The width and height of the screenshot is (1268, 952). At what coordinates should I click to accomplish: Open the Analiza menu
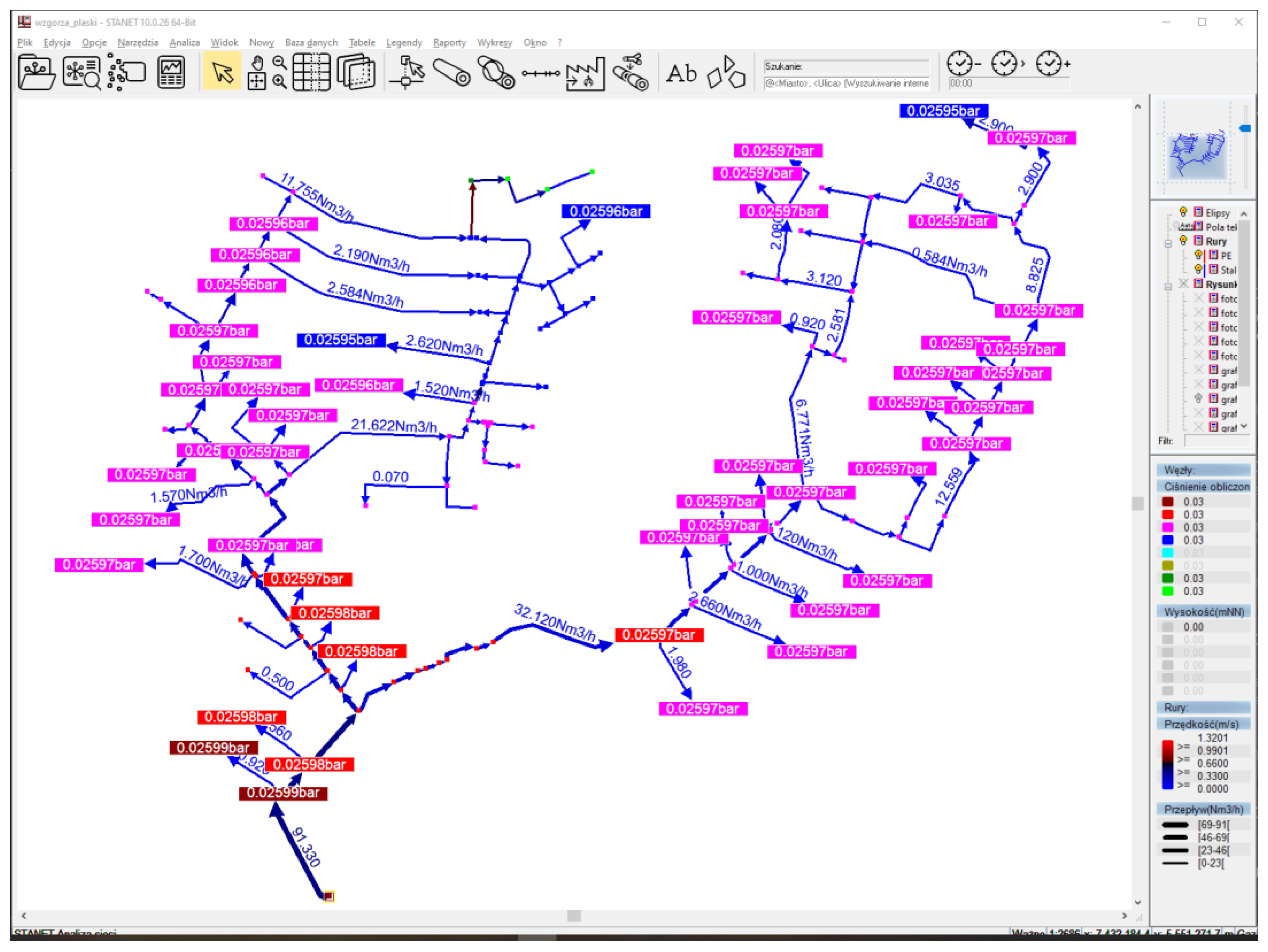[x=184, y=42]
